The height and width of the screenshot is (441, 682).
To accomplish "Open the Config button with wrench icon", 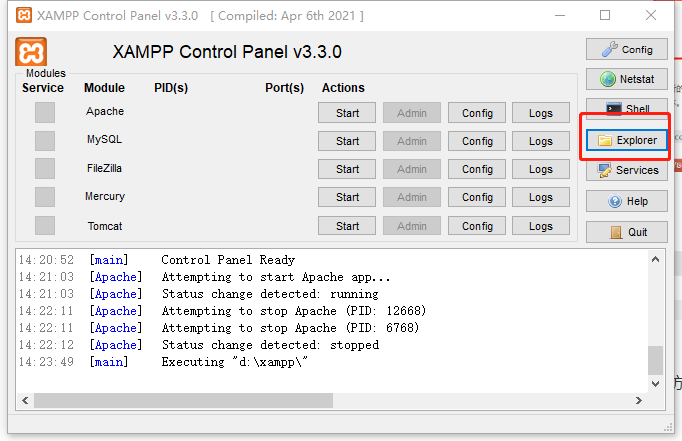I will [626, 49].
